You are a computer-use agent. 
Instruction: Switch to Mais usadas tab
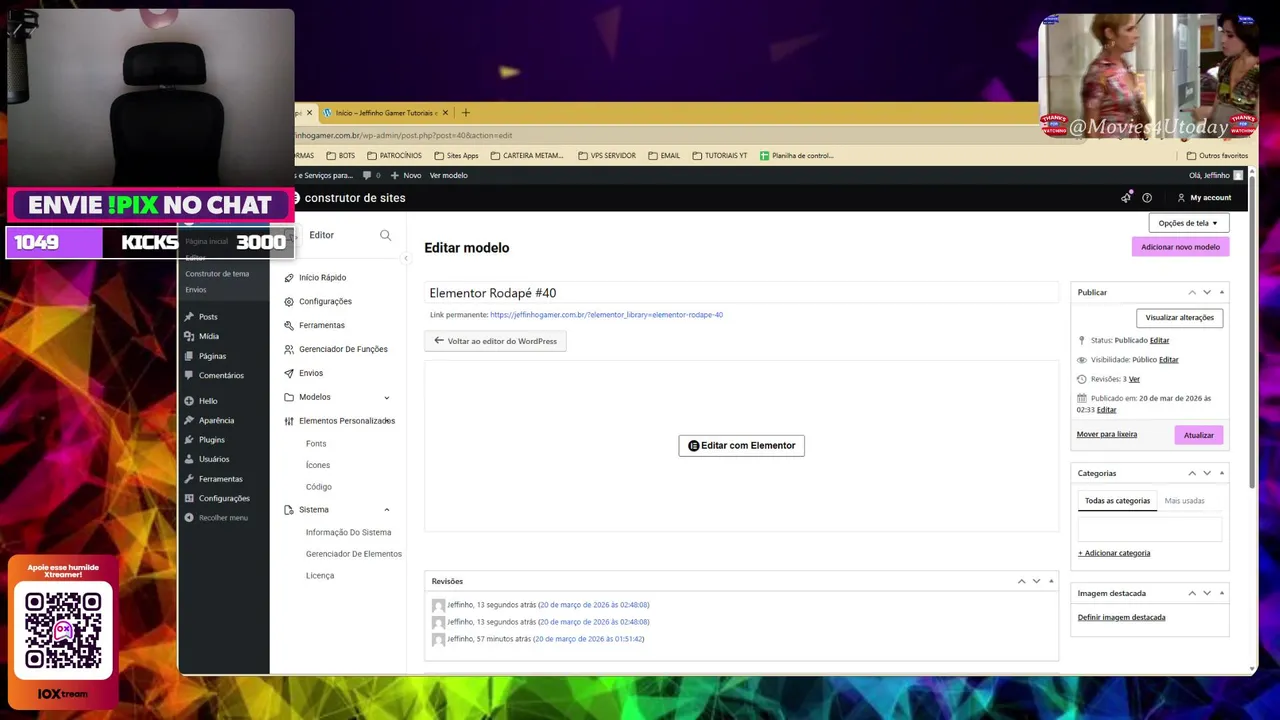tap(1184, 501)
